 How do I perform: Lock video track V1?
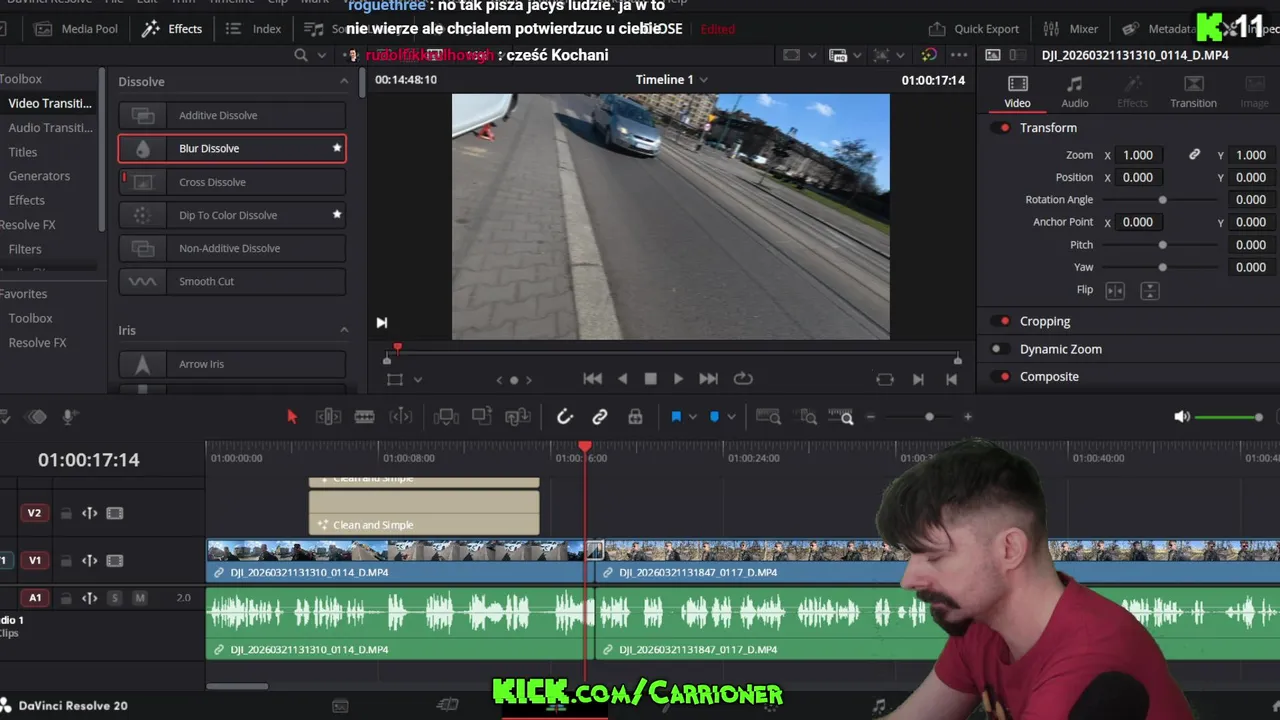[x=66, y=561]
